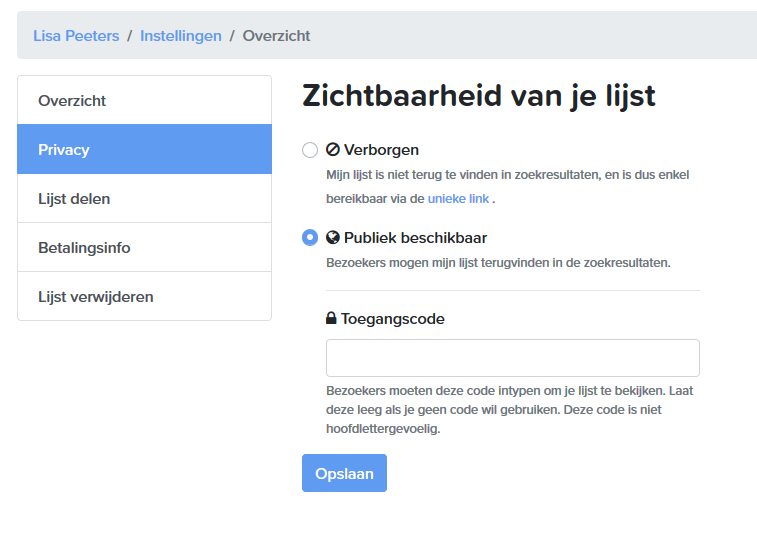Click the Lisa Peeters breadcrumb link
The image size is (757, 549).
pos(76,36)
